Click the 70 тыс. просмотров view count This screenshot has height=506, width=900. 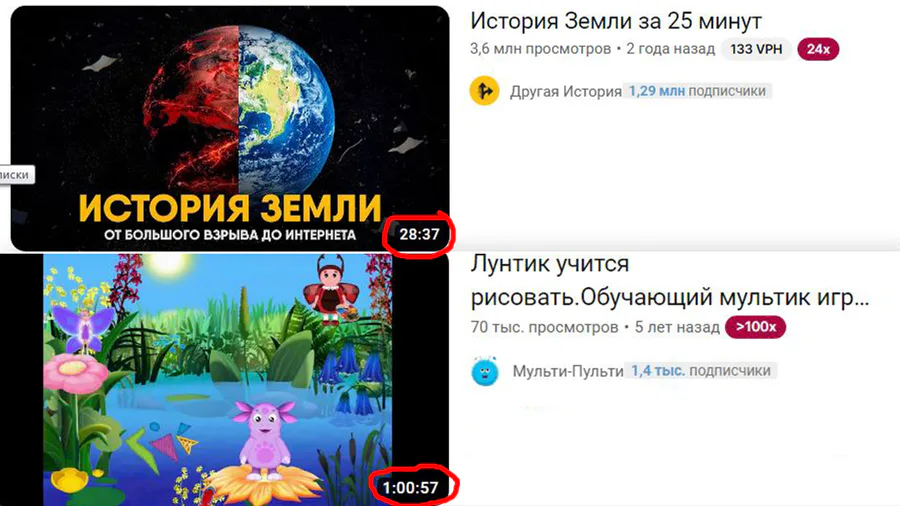click(544, 328)
